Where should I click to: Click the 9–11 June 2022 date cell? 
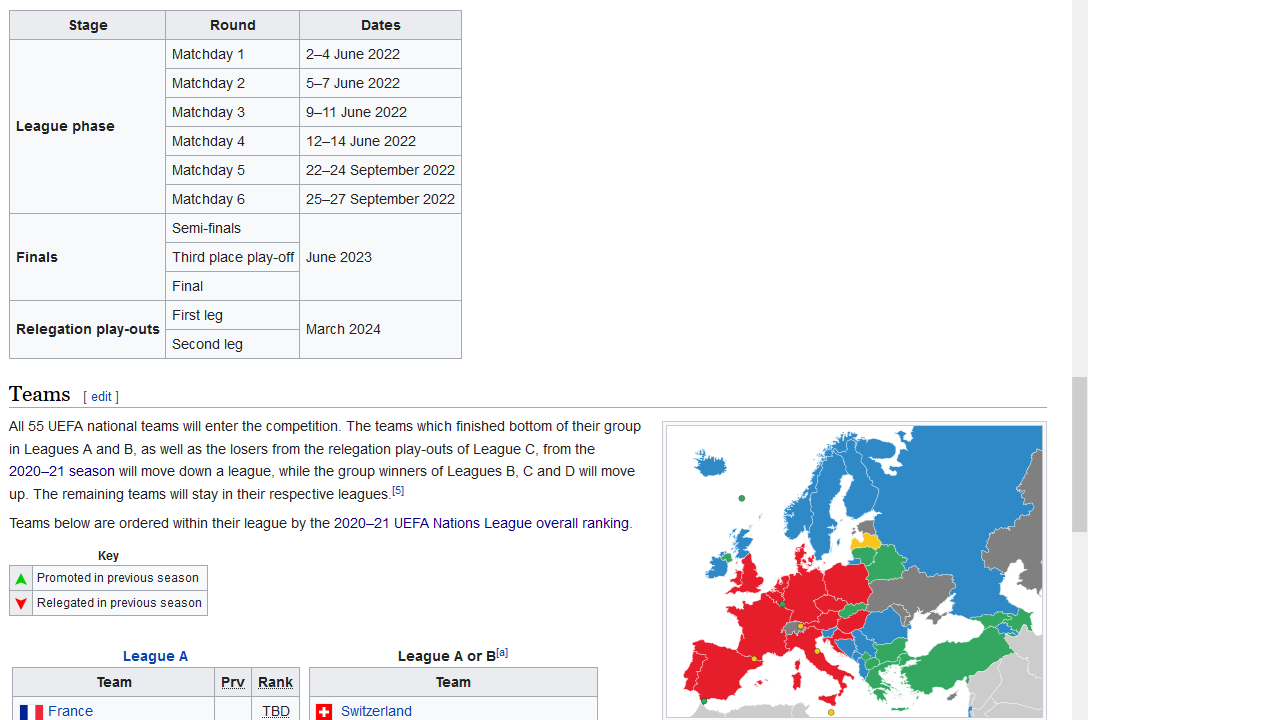click(x=380, y=112)
